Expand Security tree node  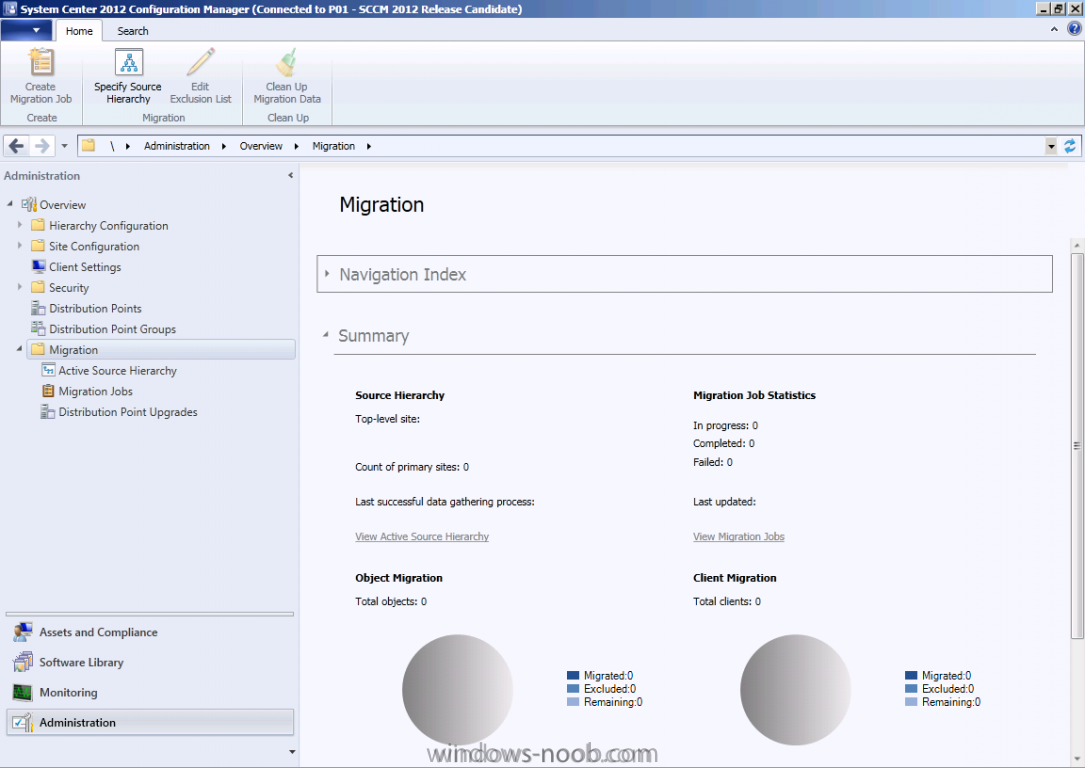tap(19, 287)
